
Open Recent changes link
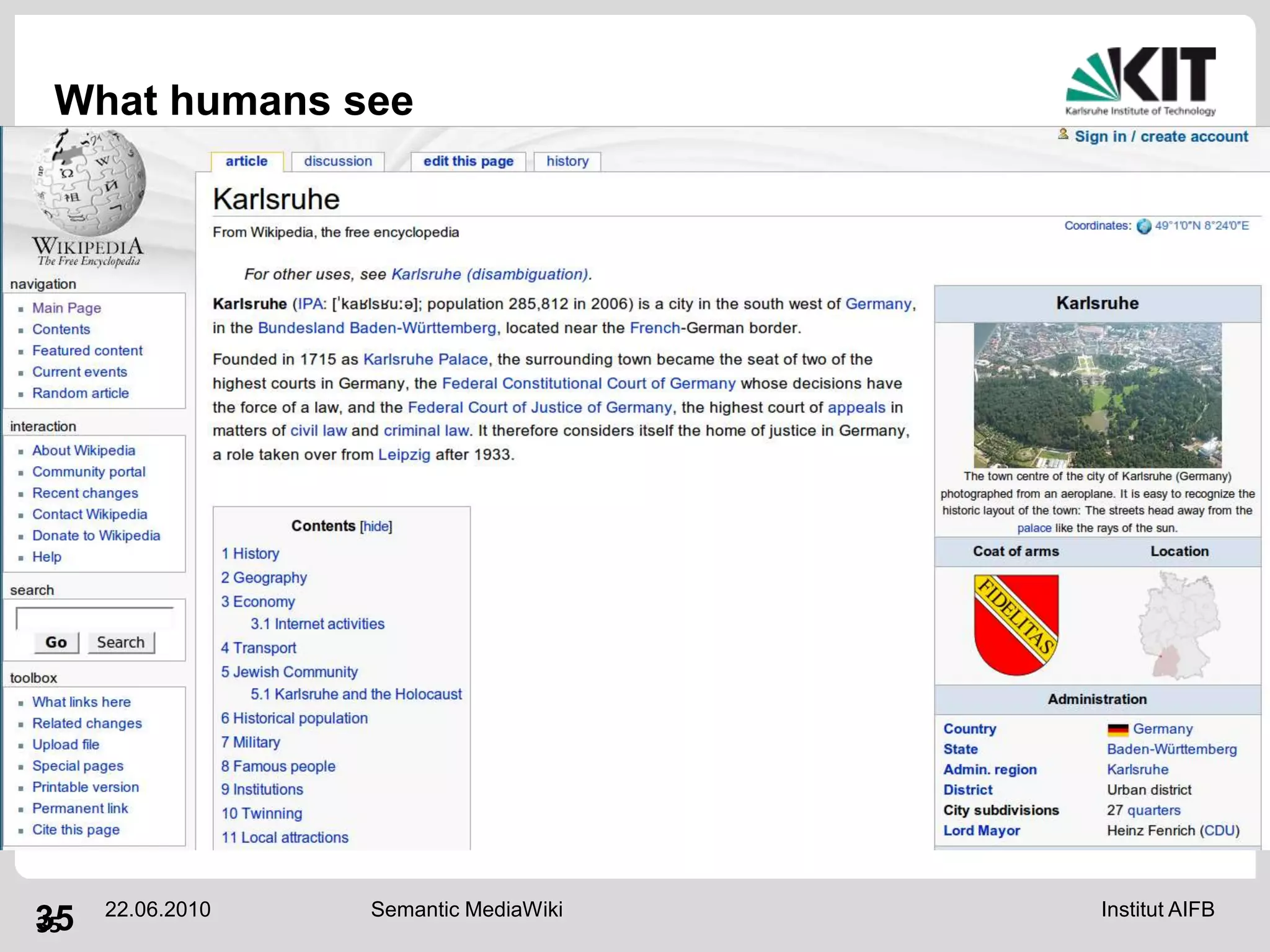point(85,493)
